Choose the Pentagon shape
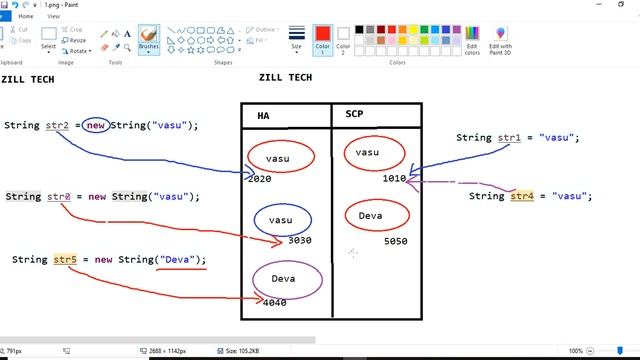The image size is (640, 360). pos(191,40)
